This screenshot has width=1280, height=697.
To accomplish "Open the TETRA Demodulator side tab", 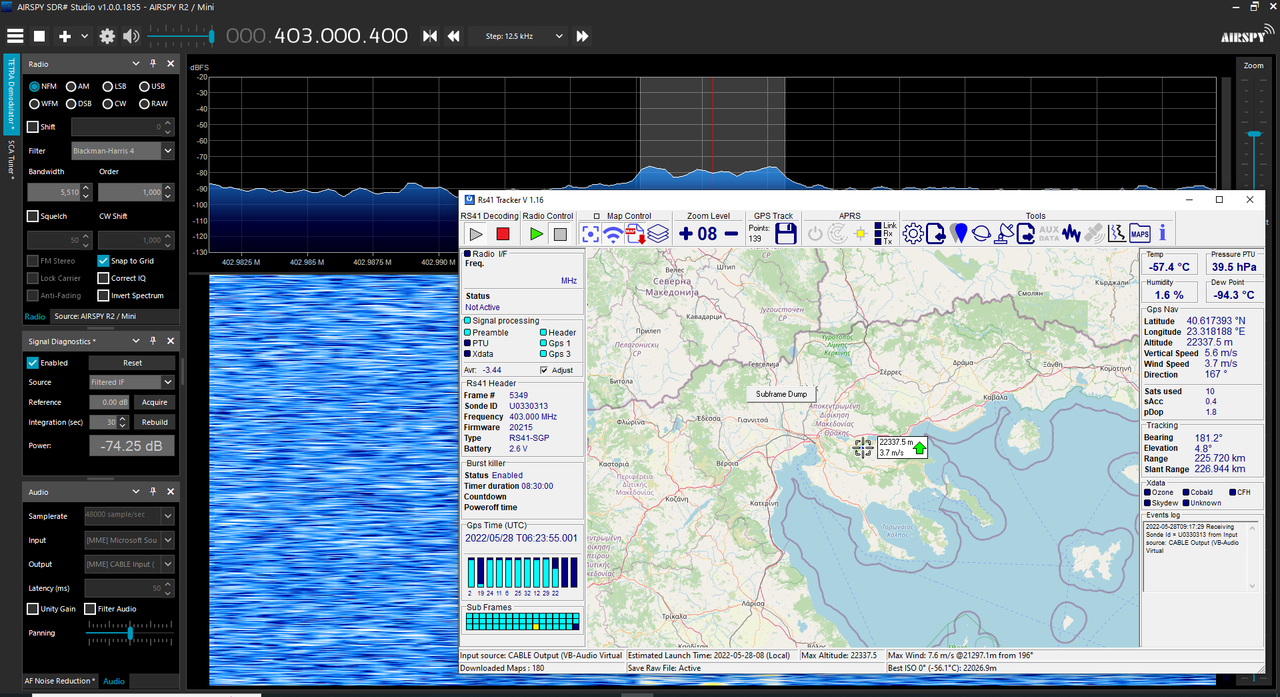I will [11, 94].
